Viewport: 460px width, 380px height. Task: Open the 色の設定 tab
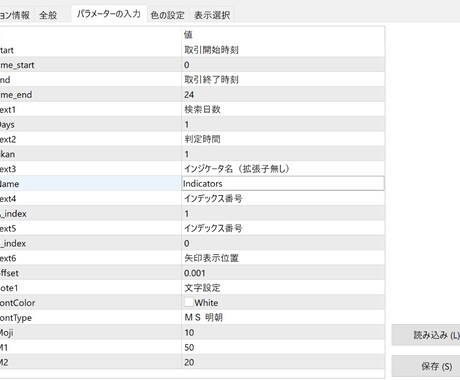[x=167, y=15]
